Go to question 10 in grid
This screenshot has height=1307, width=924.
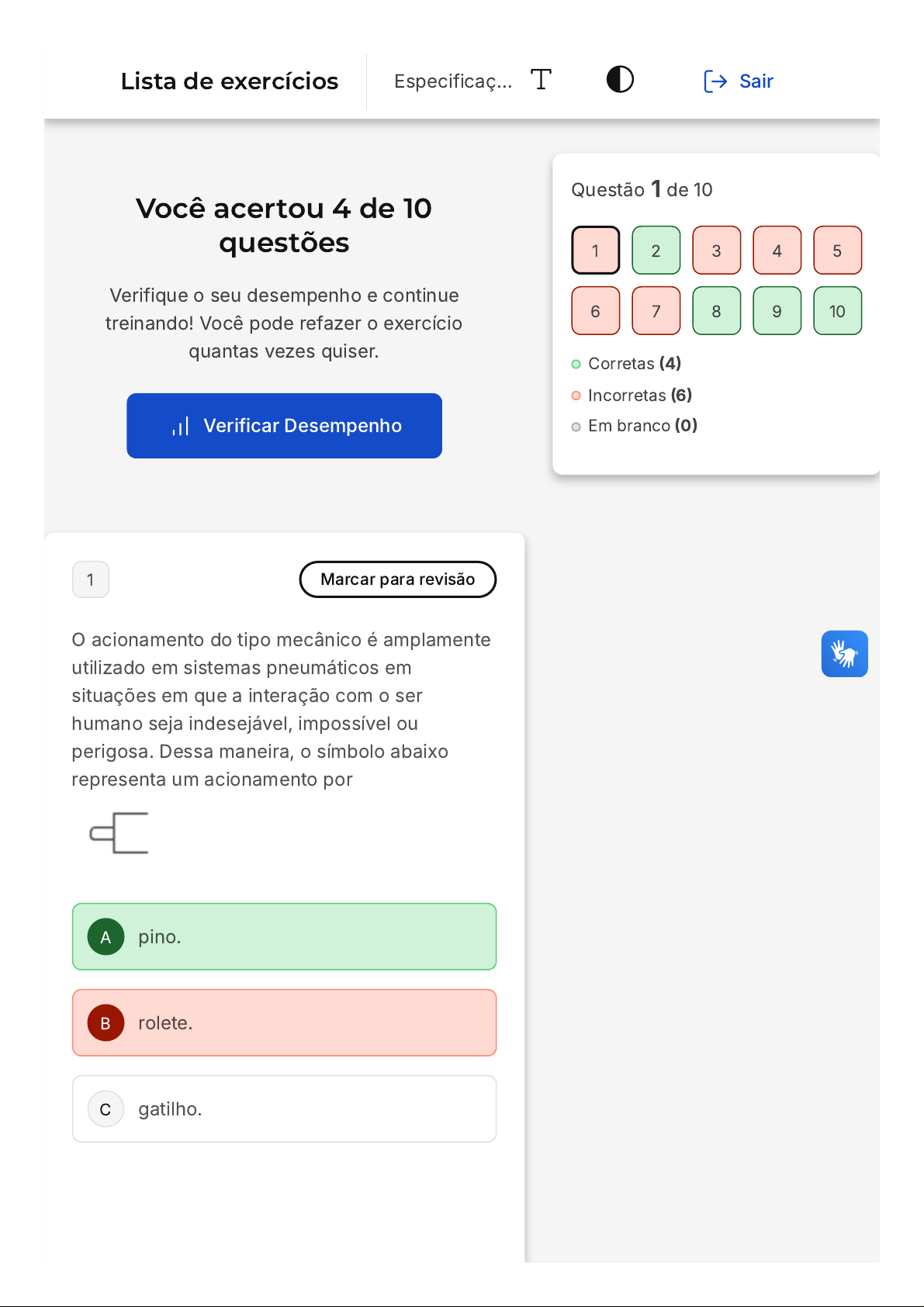click(837, 311)
